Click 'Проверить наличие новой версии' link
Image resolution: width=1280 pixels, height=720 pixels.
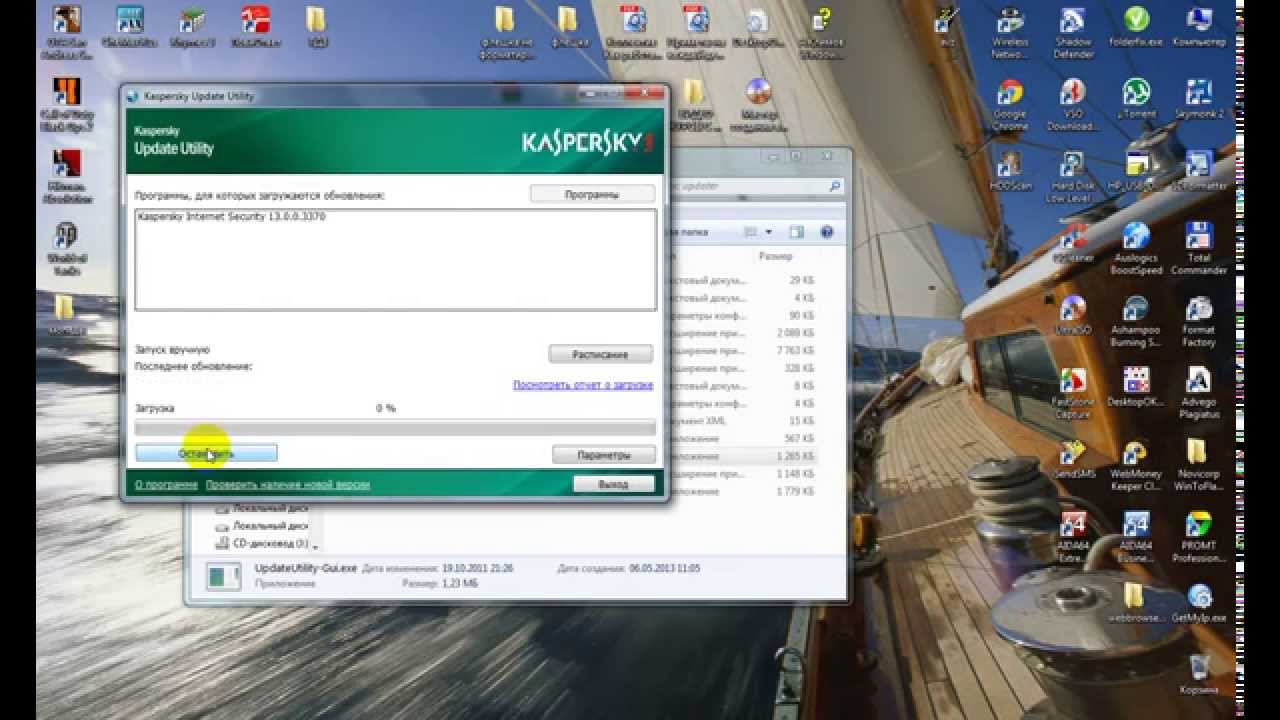pos(288,485)
